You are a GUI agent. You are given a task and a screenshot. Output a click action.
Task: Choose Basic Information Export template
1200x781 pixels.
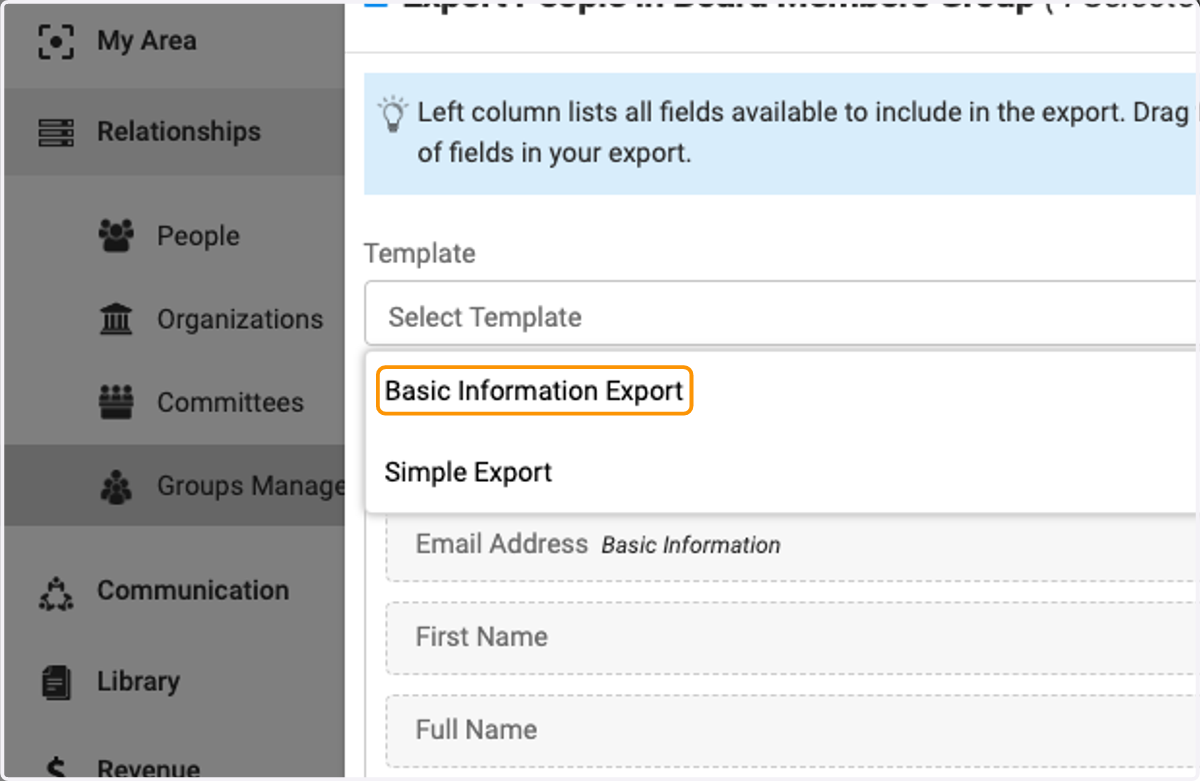pyautogui.click(x=534, y=391)
